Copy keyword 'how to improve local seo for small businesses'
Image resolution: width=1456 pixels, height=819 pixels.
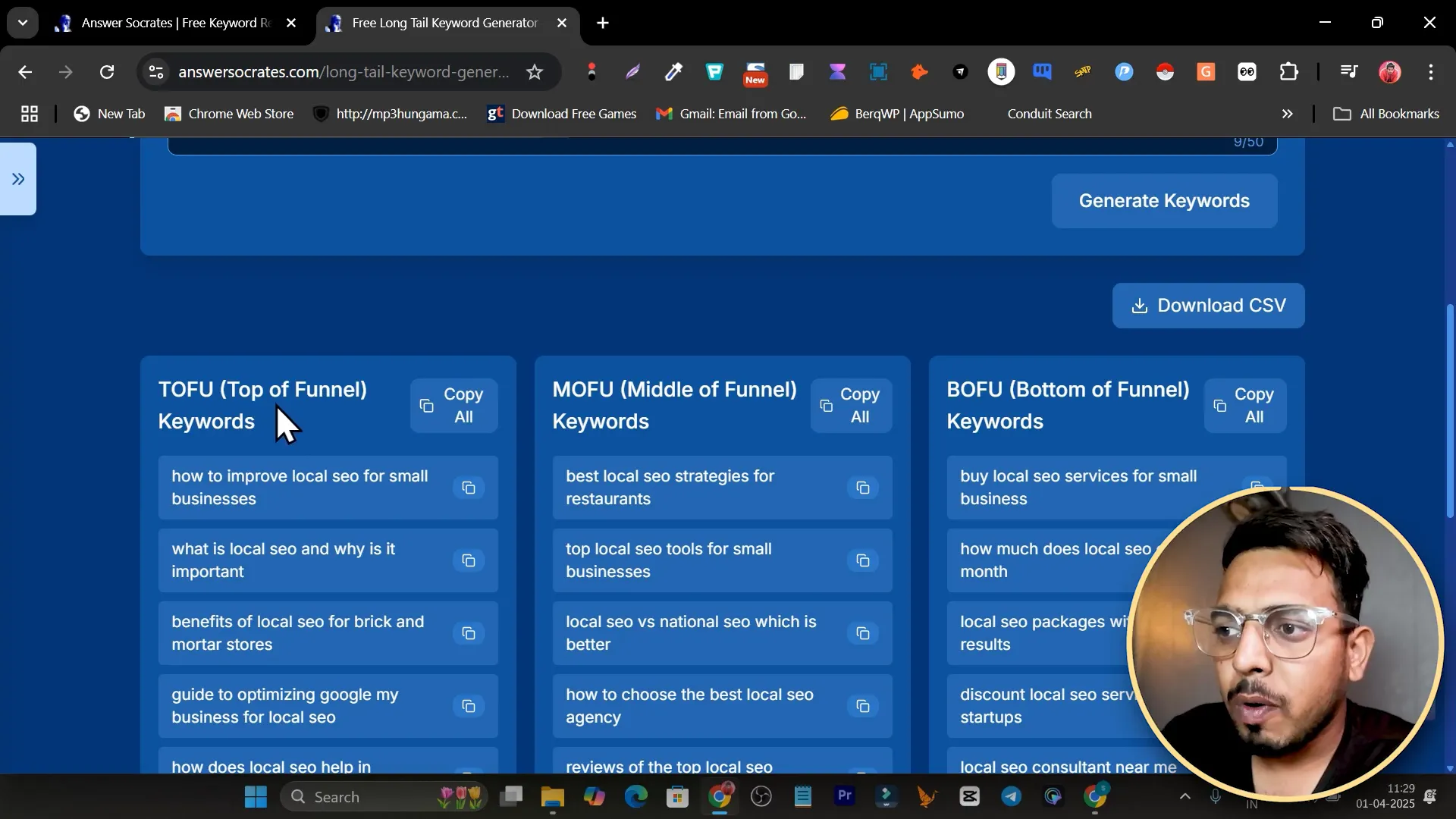click(x=469, y=488)
